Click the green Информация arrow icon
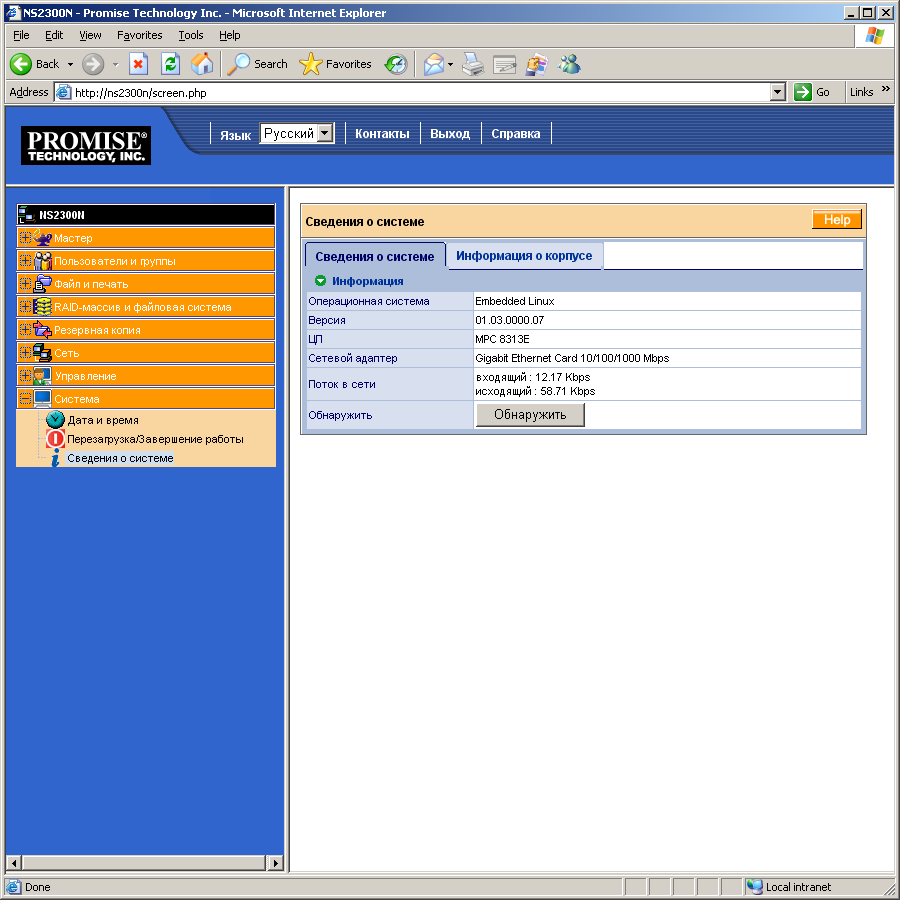The image size is (900, 900). 320,281
